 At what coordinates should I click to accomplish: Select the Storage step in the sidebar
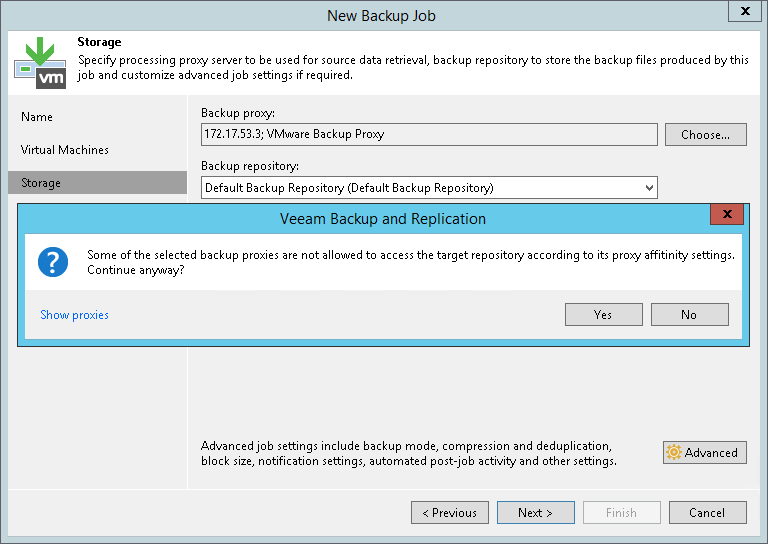42,183
